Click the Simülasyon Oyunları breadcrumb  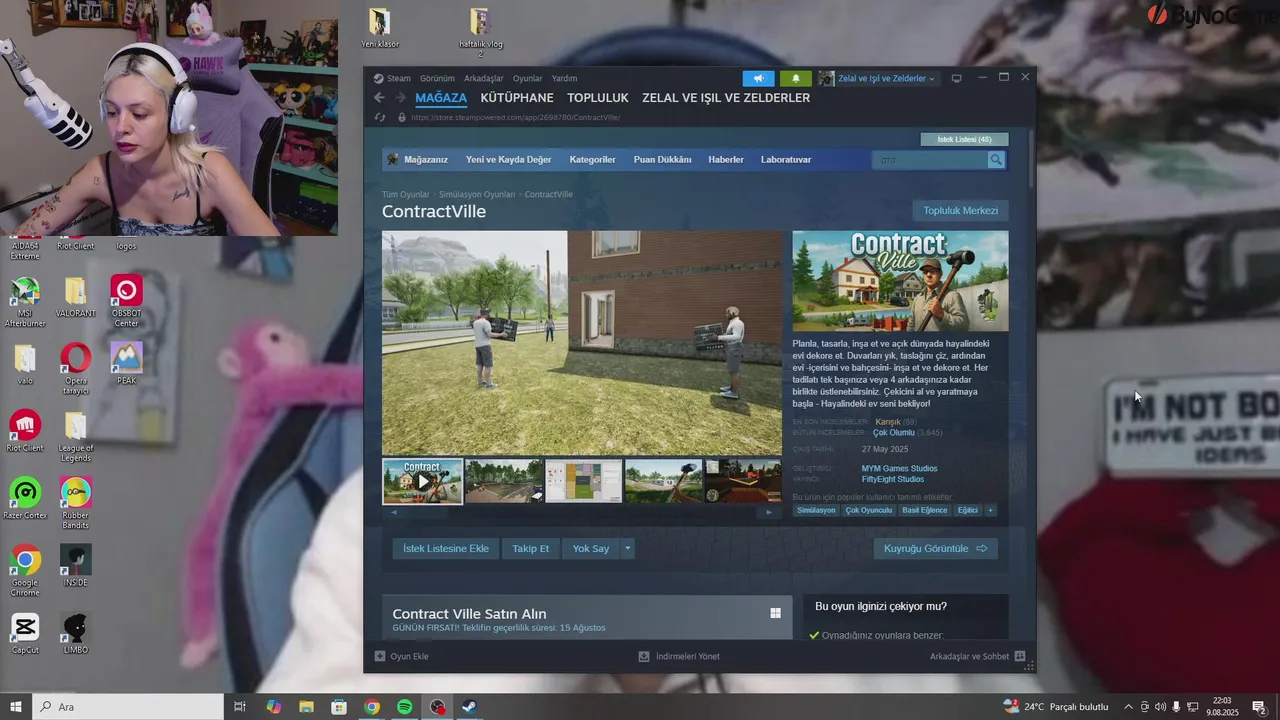pos(477,194)
